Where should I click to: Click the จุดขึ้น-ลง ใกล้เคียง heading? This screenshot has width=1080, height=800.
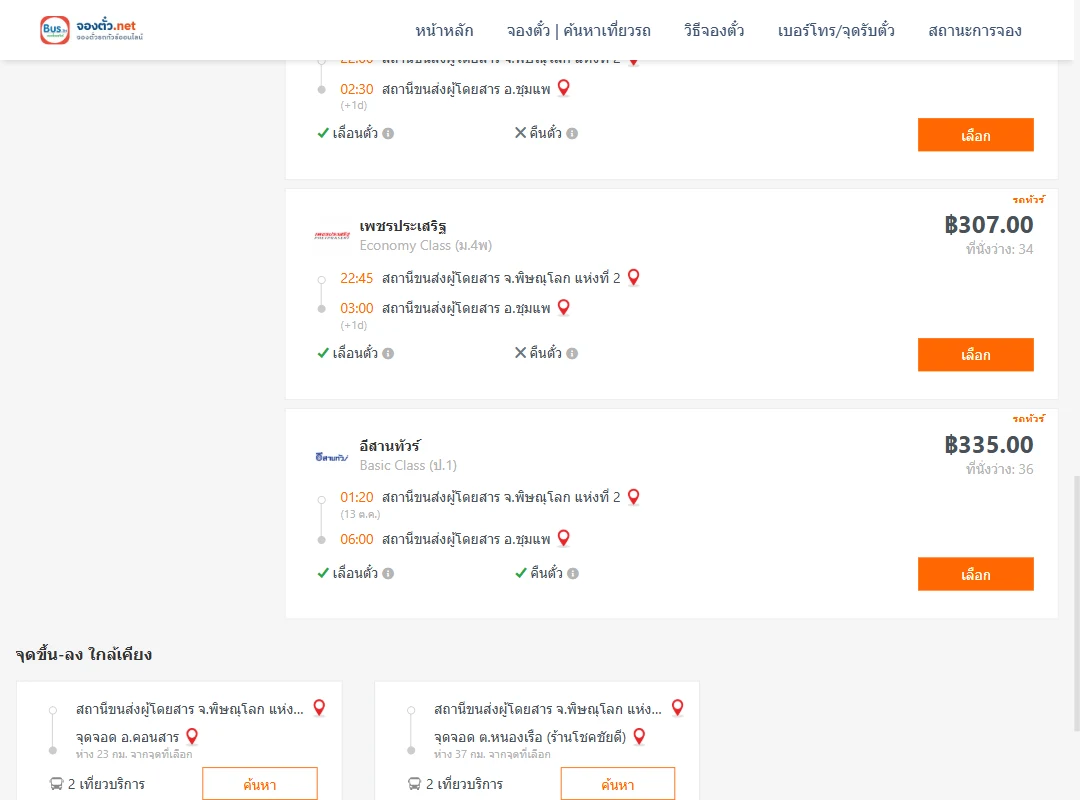84,654
